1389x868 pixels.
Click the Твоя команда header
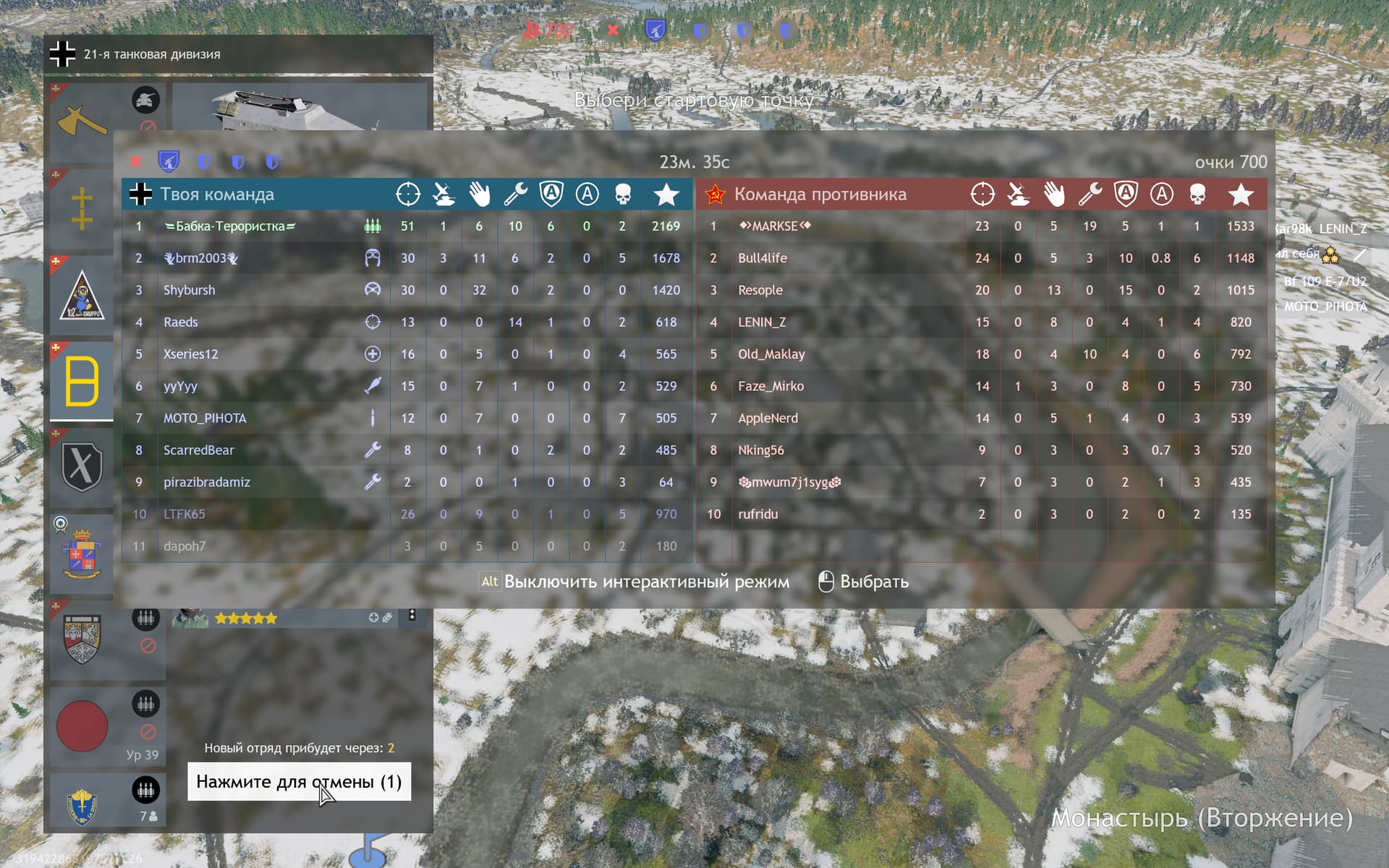click(x=217, y=194)
